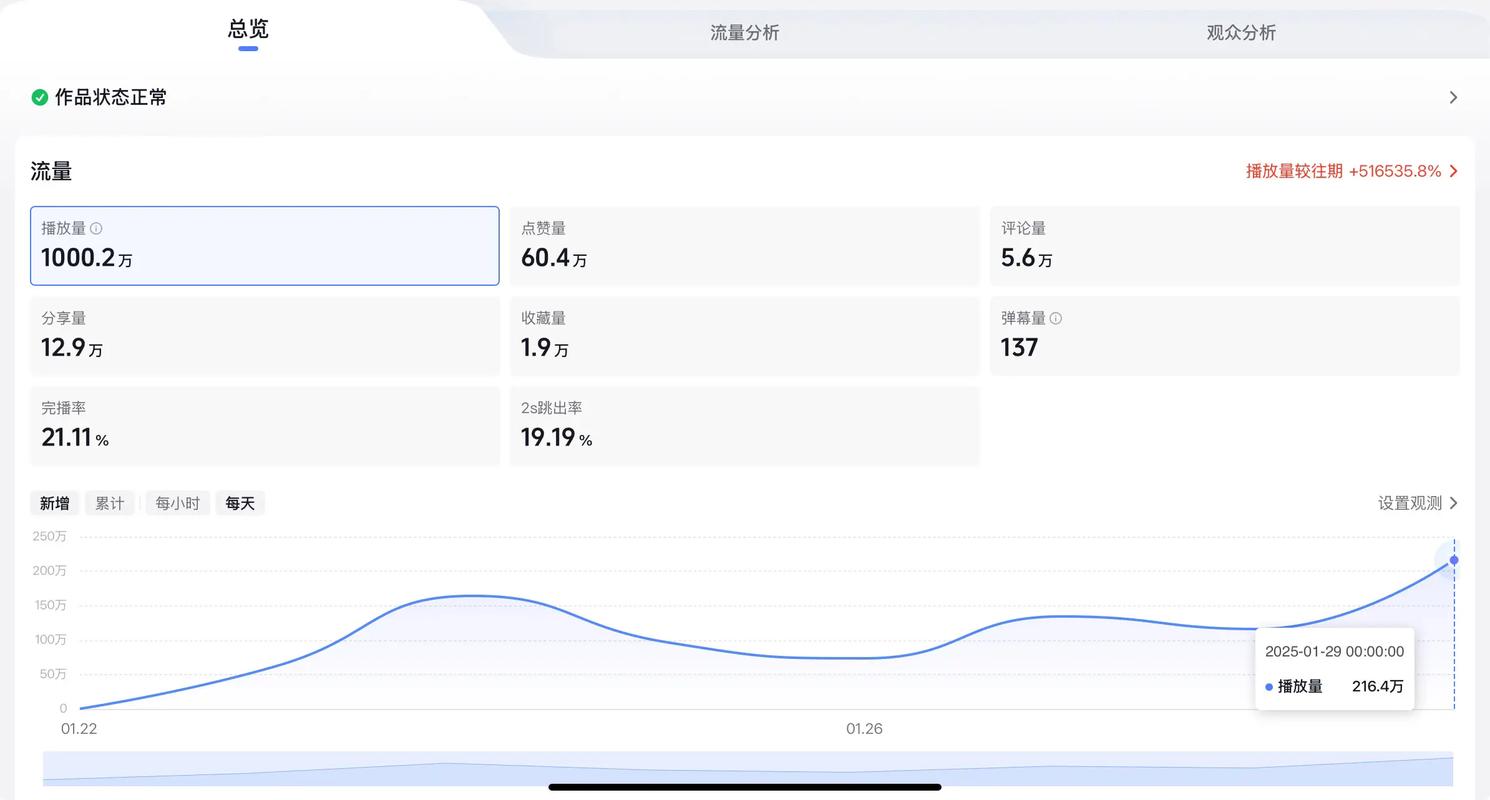Switch to 每小时 granularity
The height and width of the screenshot is (800, 1490).
177,503
